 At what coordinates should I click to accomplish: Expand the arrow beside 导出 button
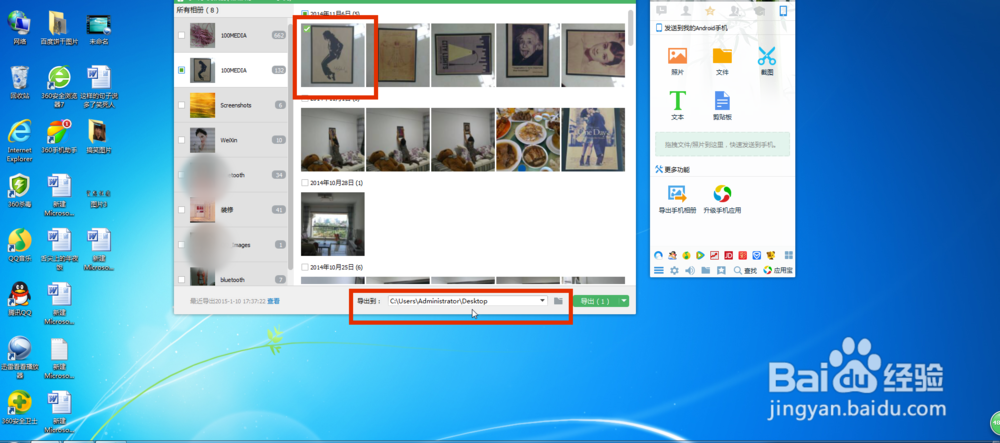(x=624, y=301)
